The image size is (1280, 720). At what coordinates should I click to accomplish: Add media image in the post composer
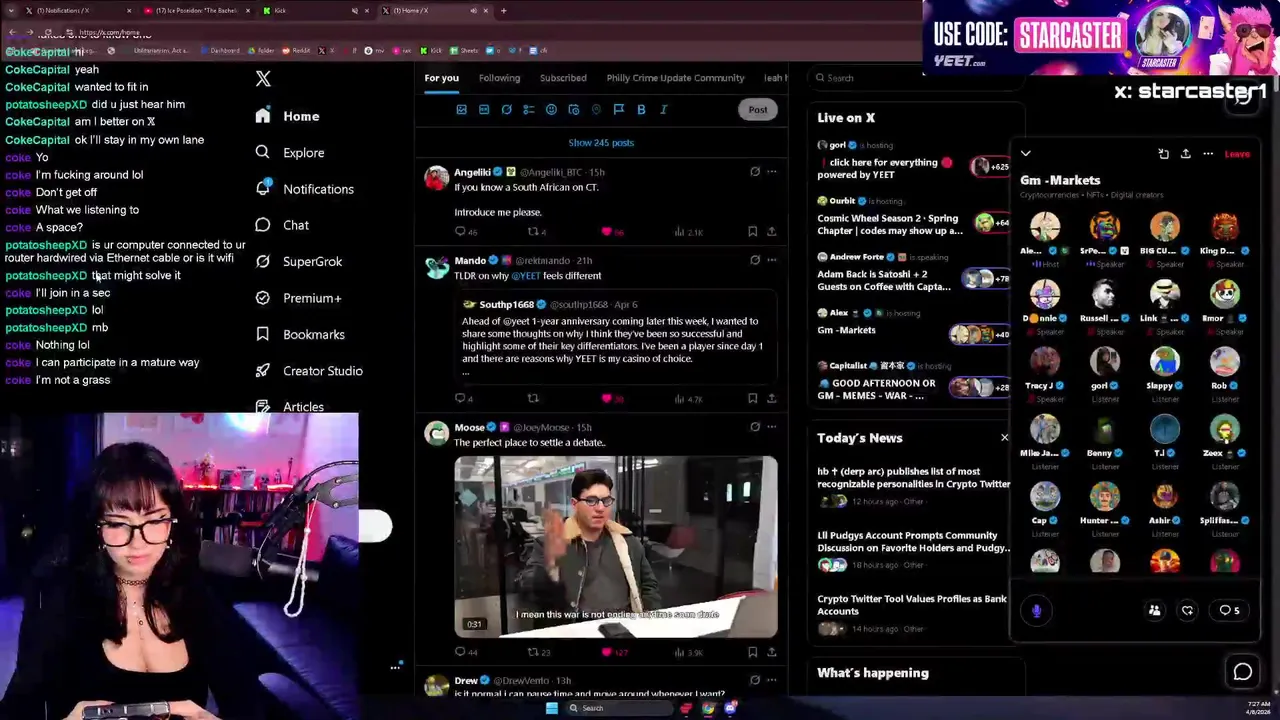461,110
